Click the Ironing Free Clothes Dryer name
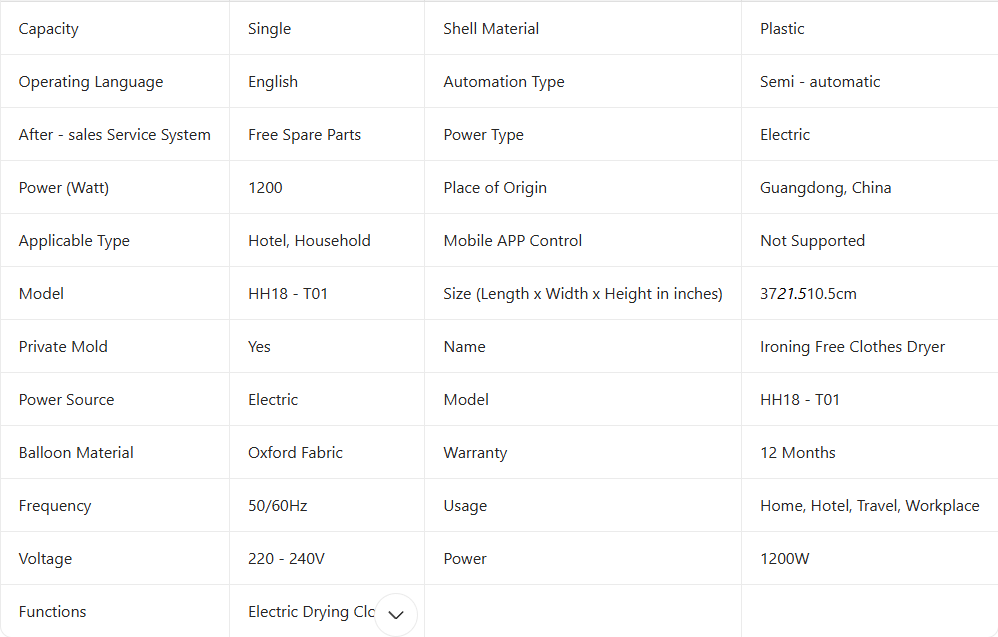998x637 pixels. pyautogui.click(x=852, y=347)
